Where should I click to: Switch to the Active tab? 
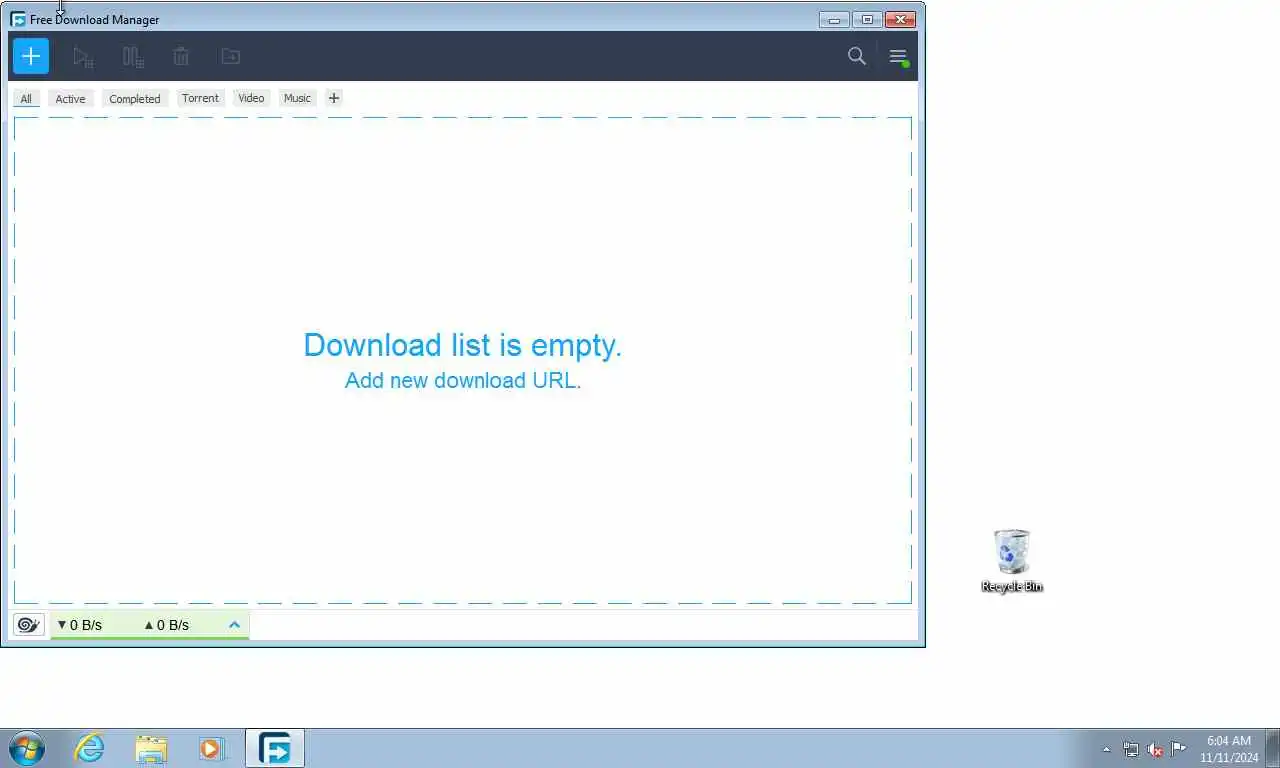70,98
